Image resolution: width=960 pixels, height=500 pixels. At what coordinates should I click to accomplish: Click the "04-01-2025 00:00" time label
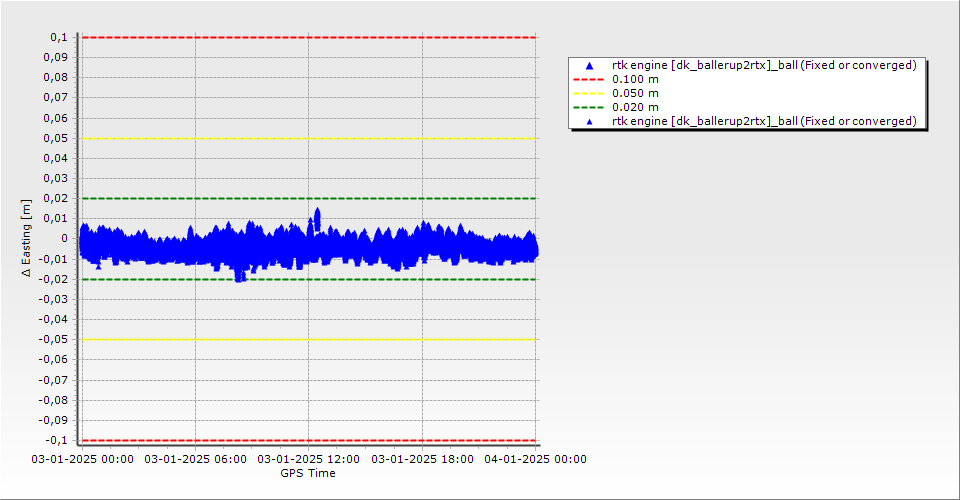[536, 459]
